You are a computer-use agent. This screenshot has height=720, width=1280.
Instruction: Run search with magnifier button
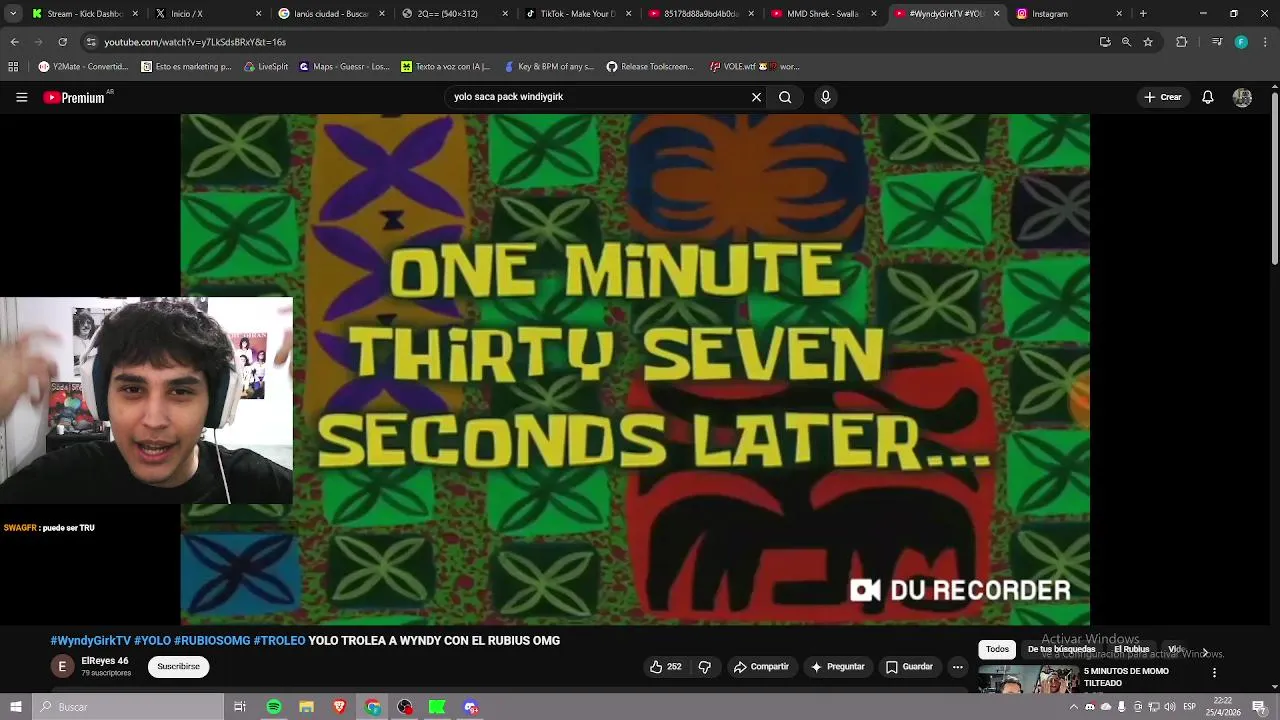click(x=785, y=97)
